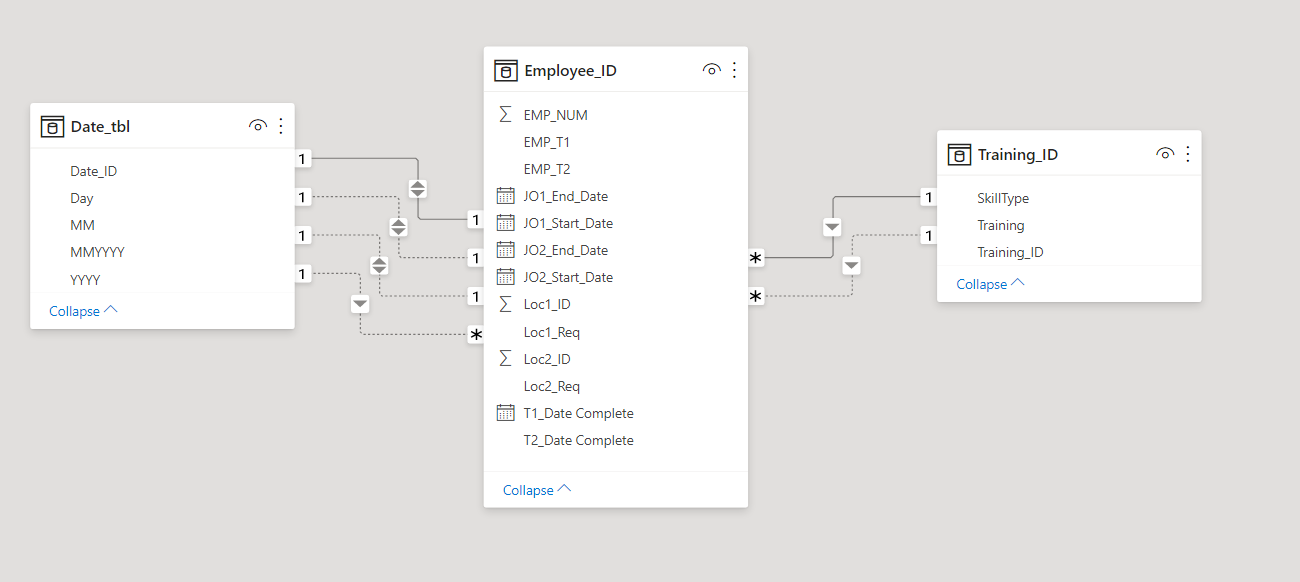Click the sigma icon beside Loc1_ID

505,304
